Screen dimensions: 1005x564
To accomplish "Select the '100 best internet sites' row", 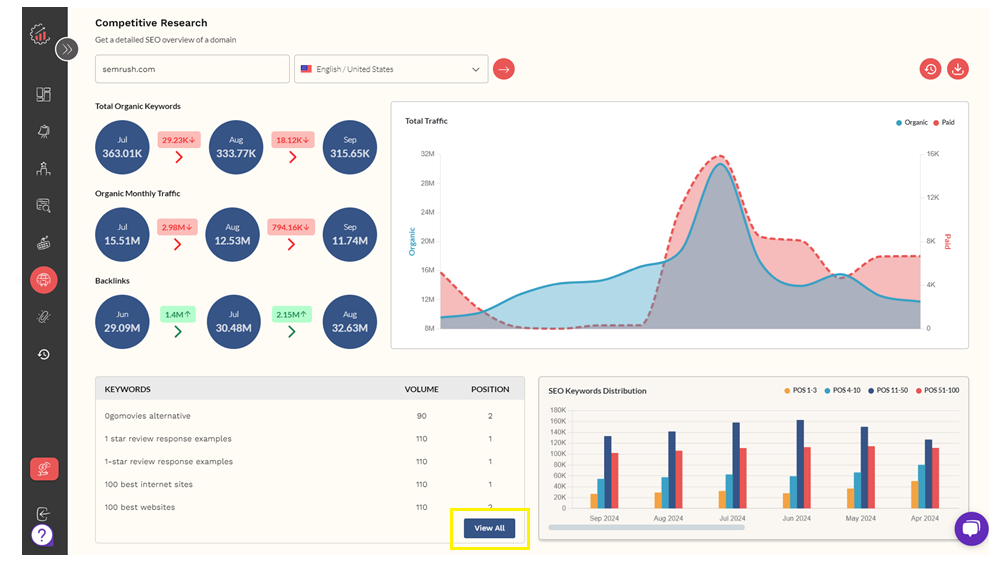I will click(x=310, y=485).
